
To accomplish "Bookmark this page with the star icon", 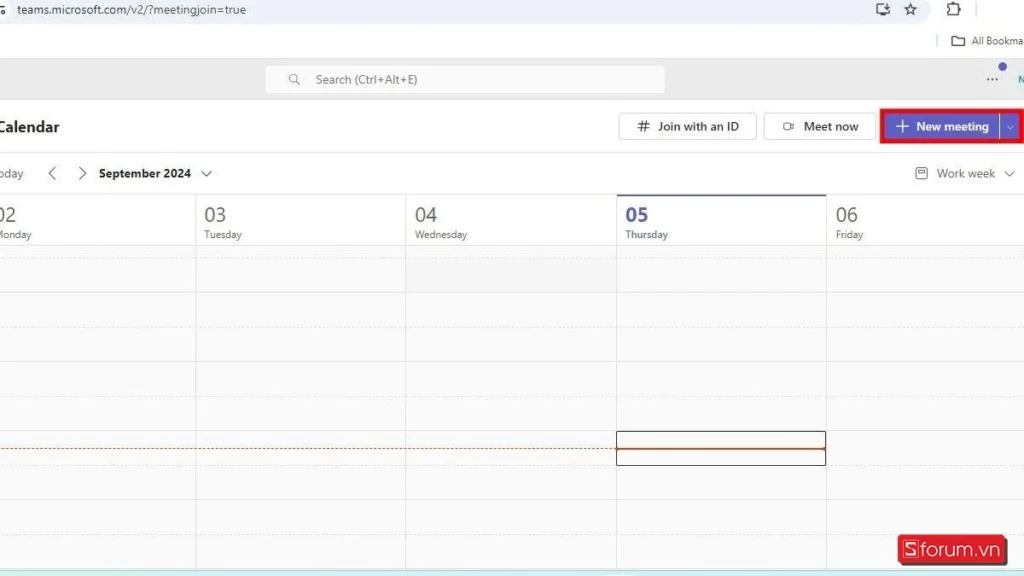I will point(910,9).
